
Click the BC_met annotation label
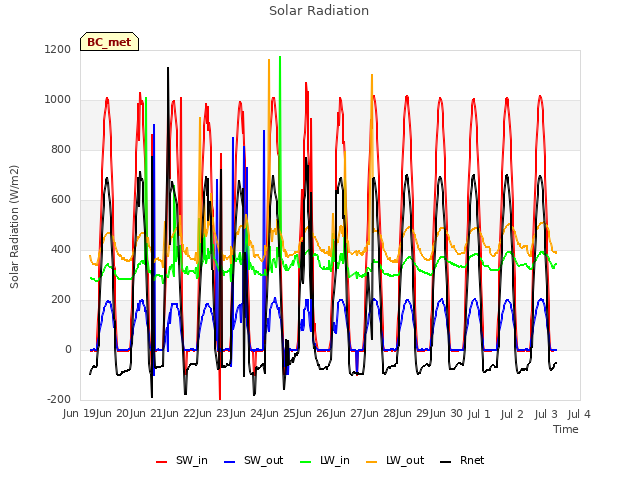click(109, 42)
